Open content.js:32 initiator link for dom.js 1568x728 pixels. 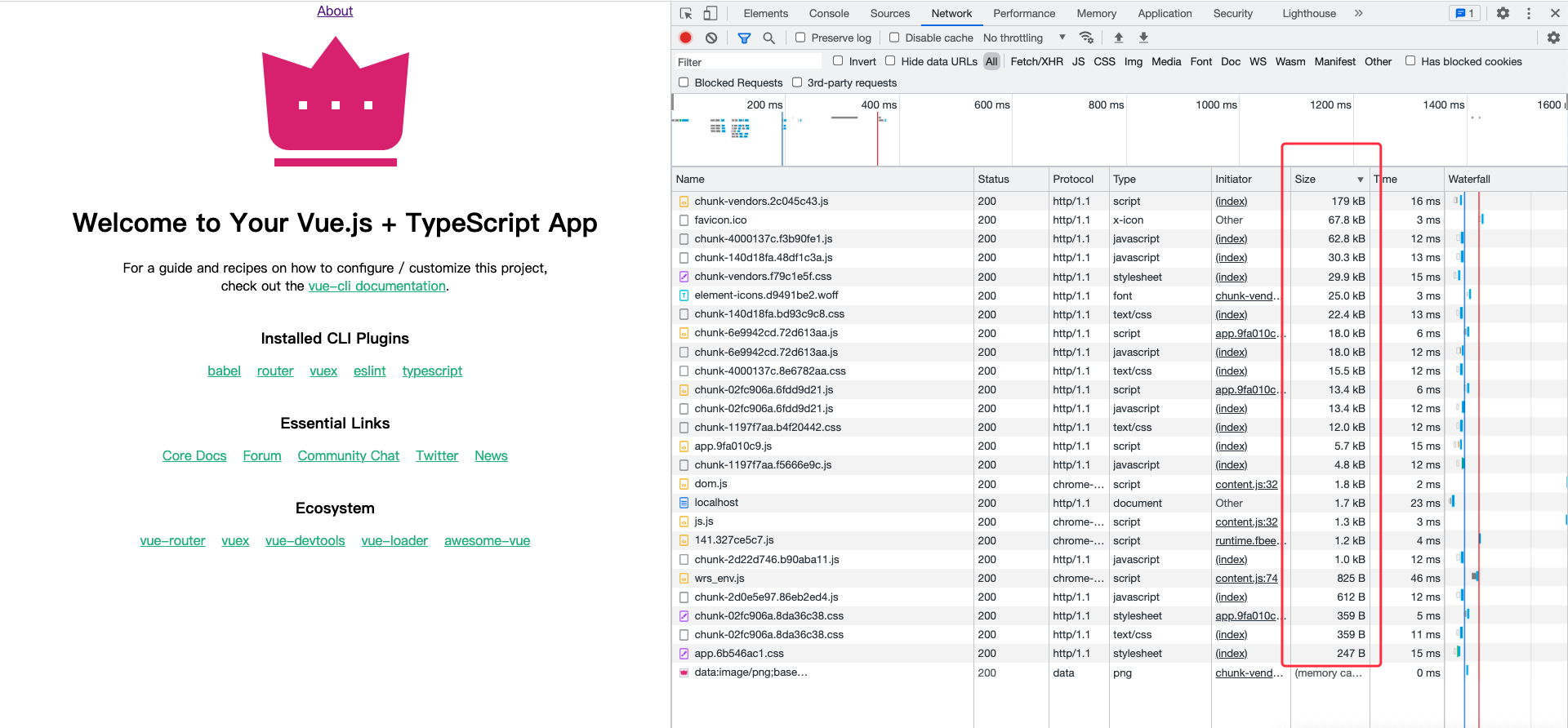pos(1246,484)
